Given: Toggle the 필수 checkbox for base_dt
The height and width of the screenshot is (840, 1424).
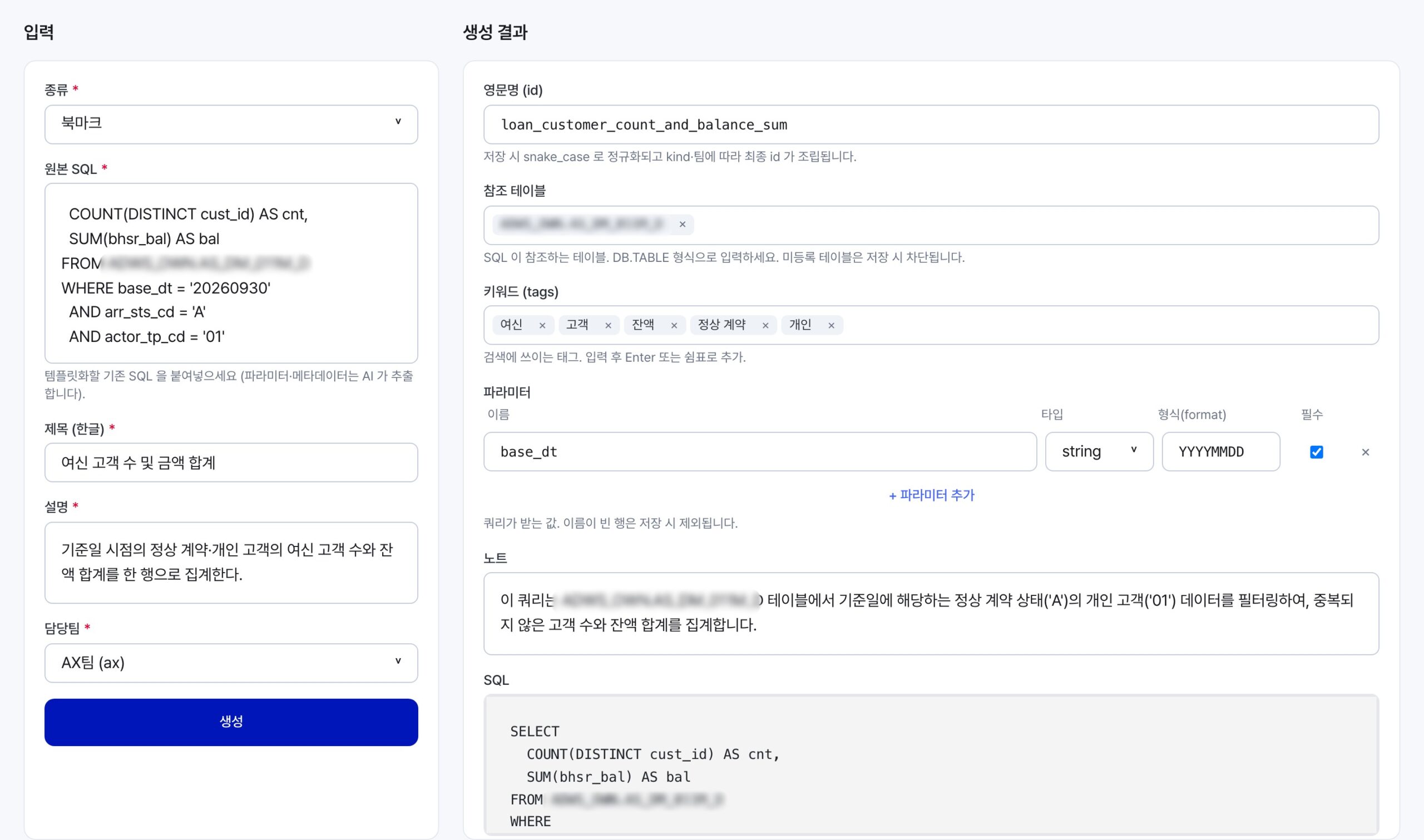Looking at the screenshot, I should point(1317,452).
